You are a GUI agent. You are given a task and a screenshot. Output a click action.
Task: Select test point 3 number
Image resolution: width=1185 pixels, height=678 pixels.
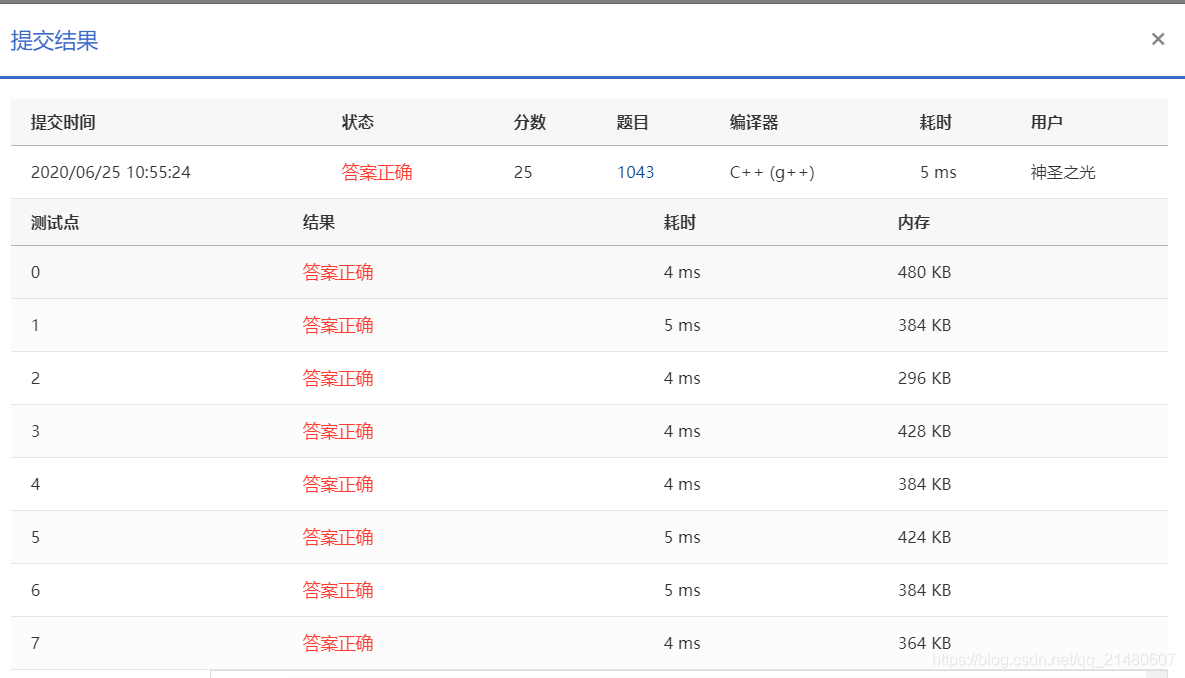point(36,431)
